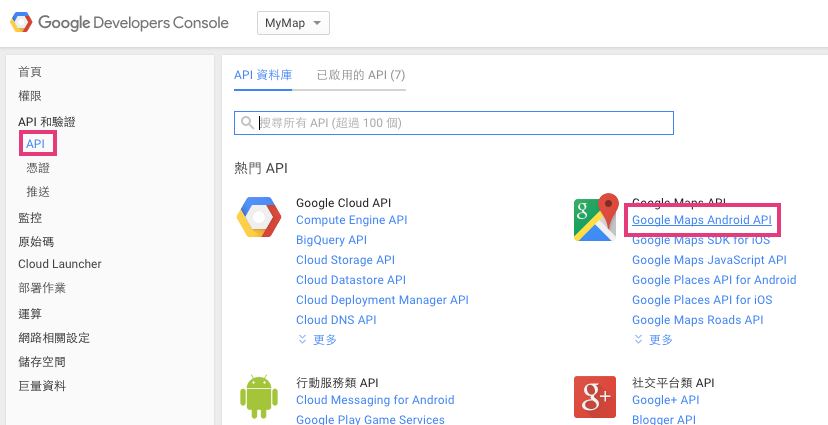The width and height of the screenshot is (828, 425).
Task: Open the Compute Engine API link
Action: (352, 220)
